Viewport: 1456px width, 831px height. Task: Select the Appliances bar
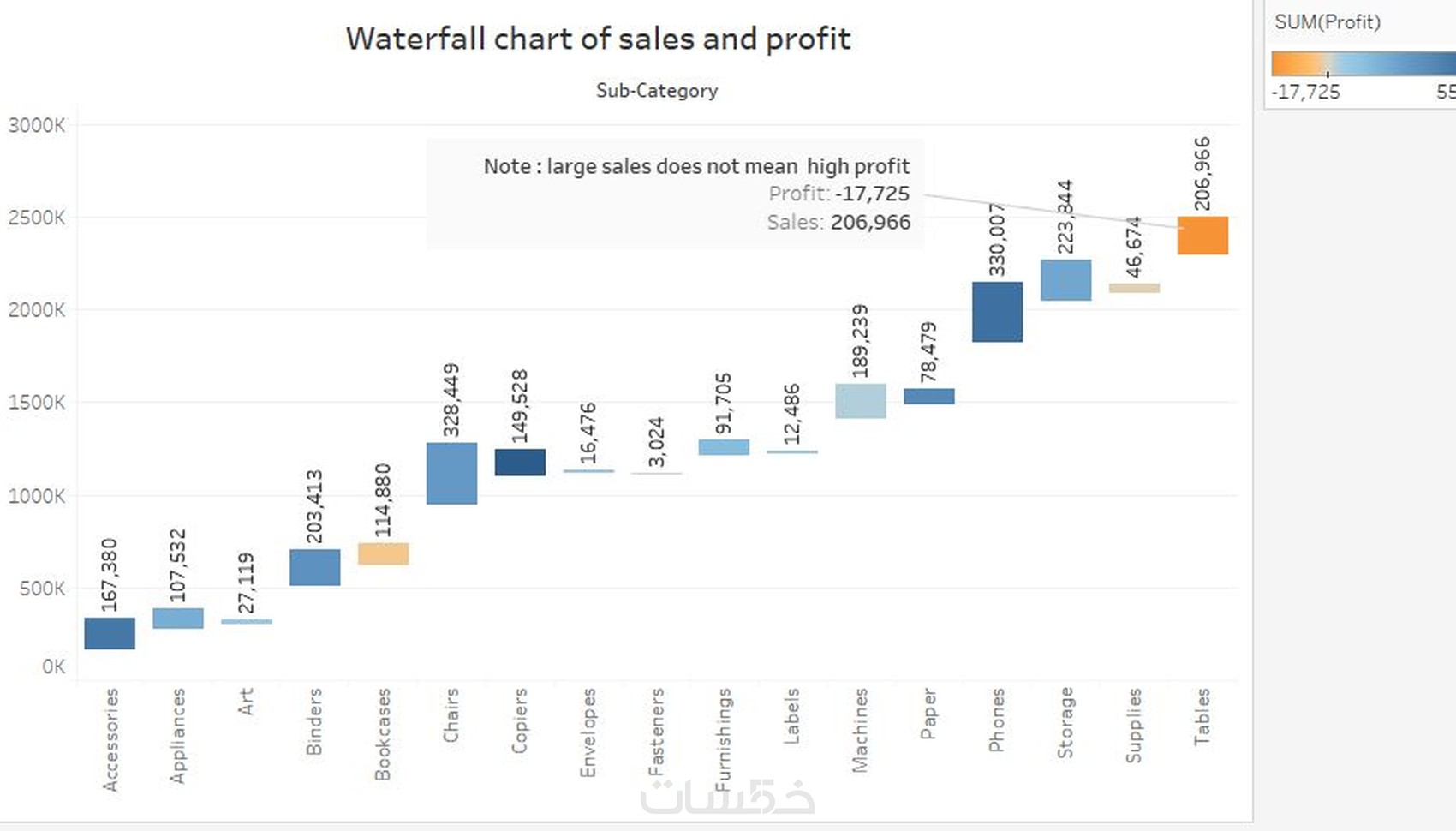pos(178,618)
